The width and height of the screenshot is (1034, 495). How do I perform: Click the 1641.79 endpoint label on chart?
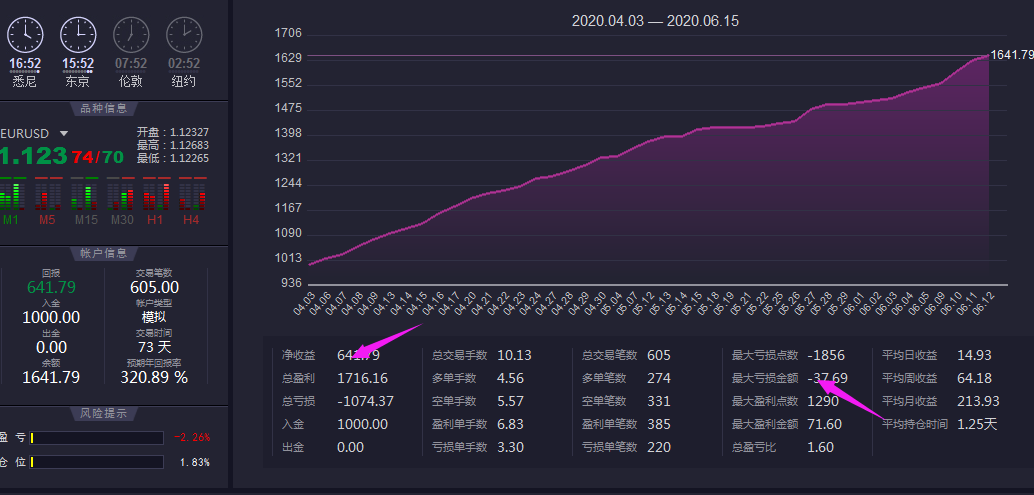(1011, 55)
